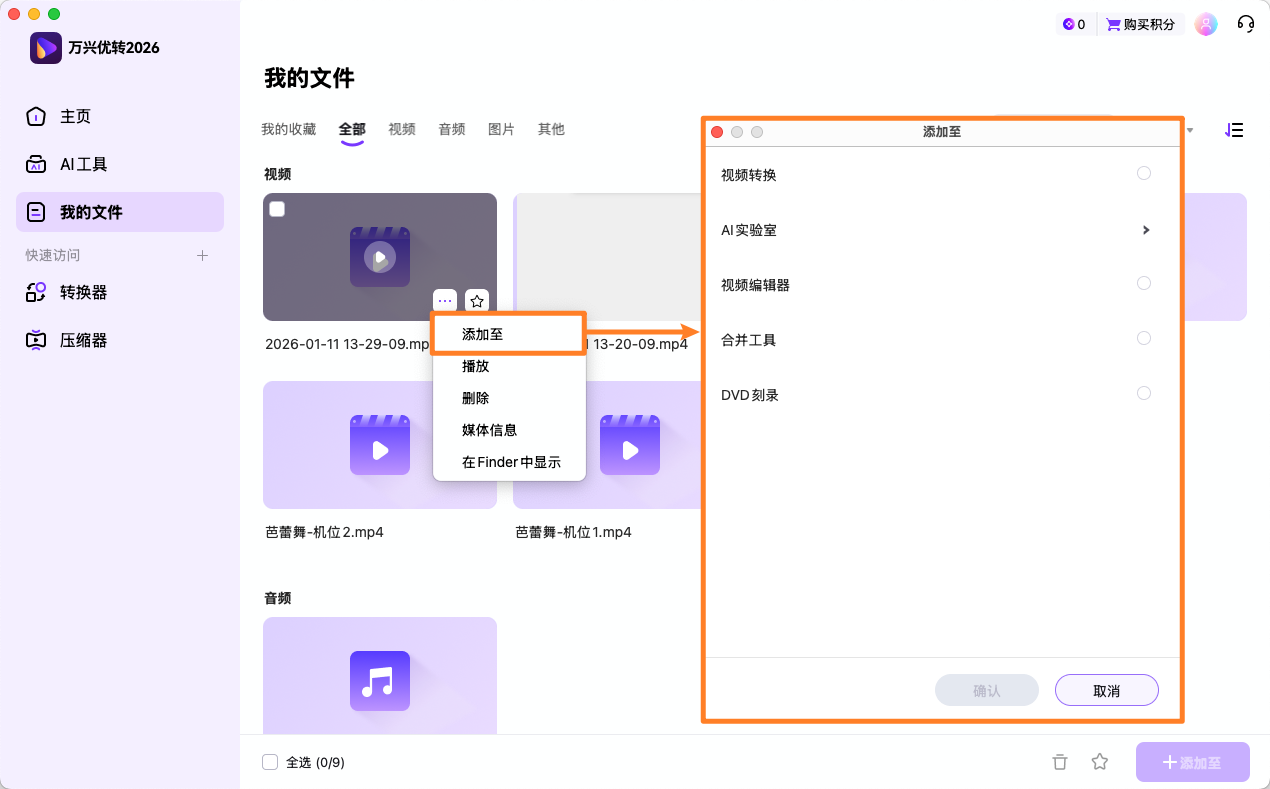Click the 购买积分 button

pyautogui.click(x=1141, y=23)
